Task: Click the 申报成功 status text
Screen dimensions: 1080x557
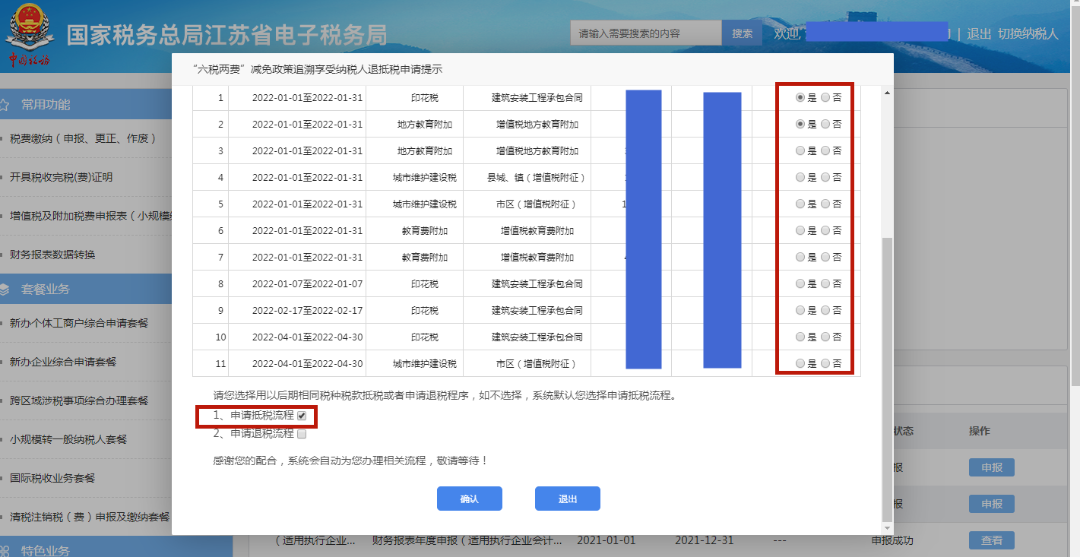Action: tap(892, 540)
